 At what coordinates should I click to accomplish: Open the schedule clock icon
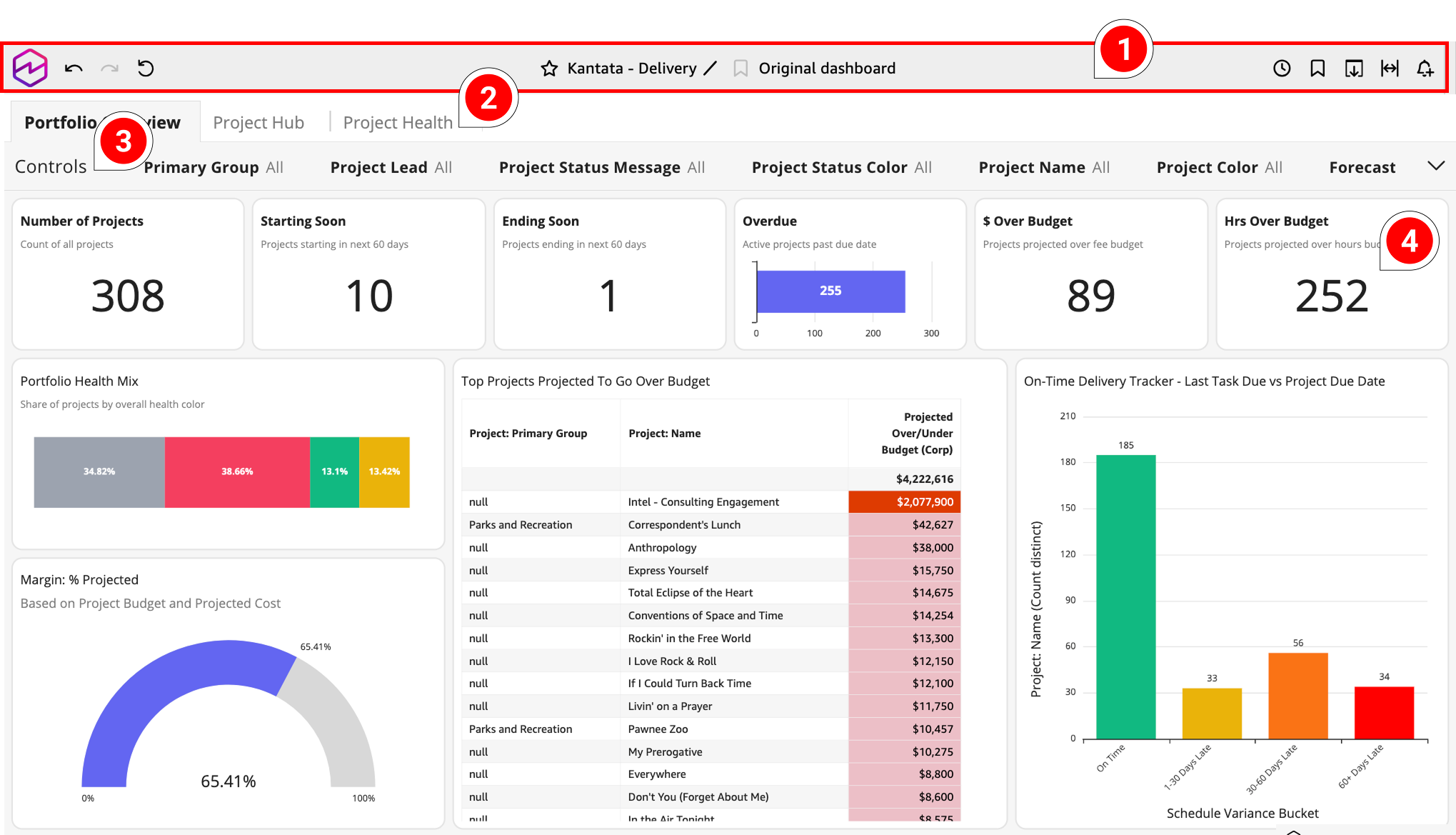[1282, 68]
